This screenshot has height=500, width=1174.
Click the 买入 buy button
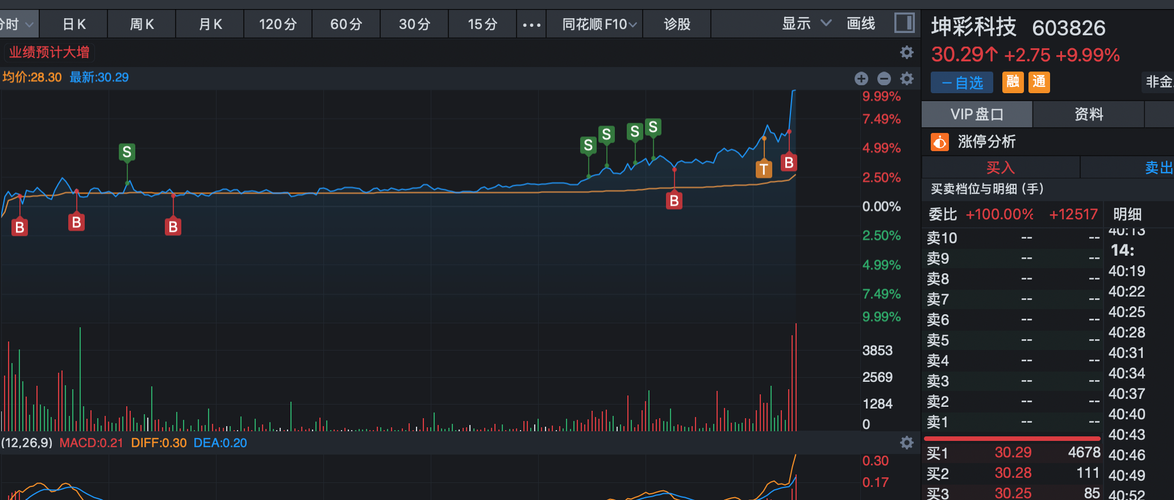1000,167
